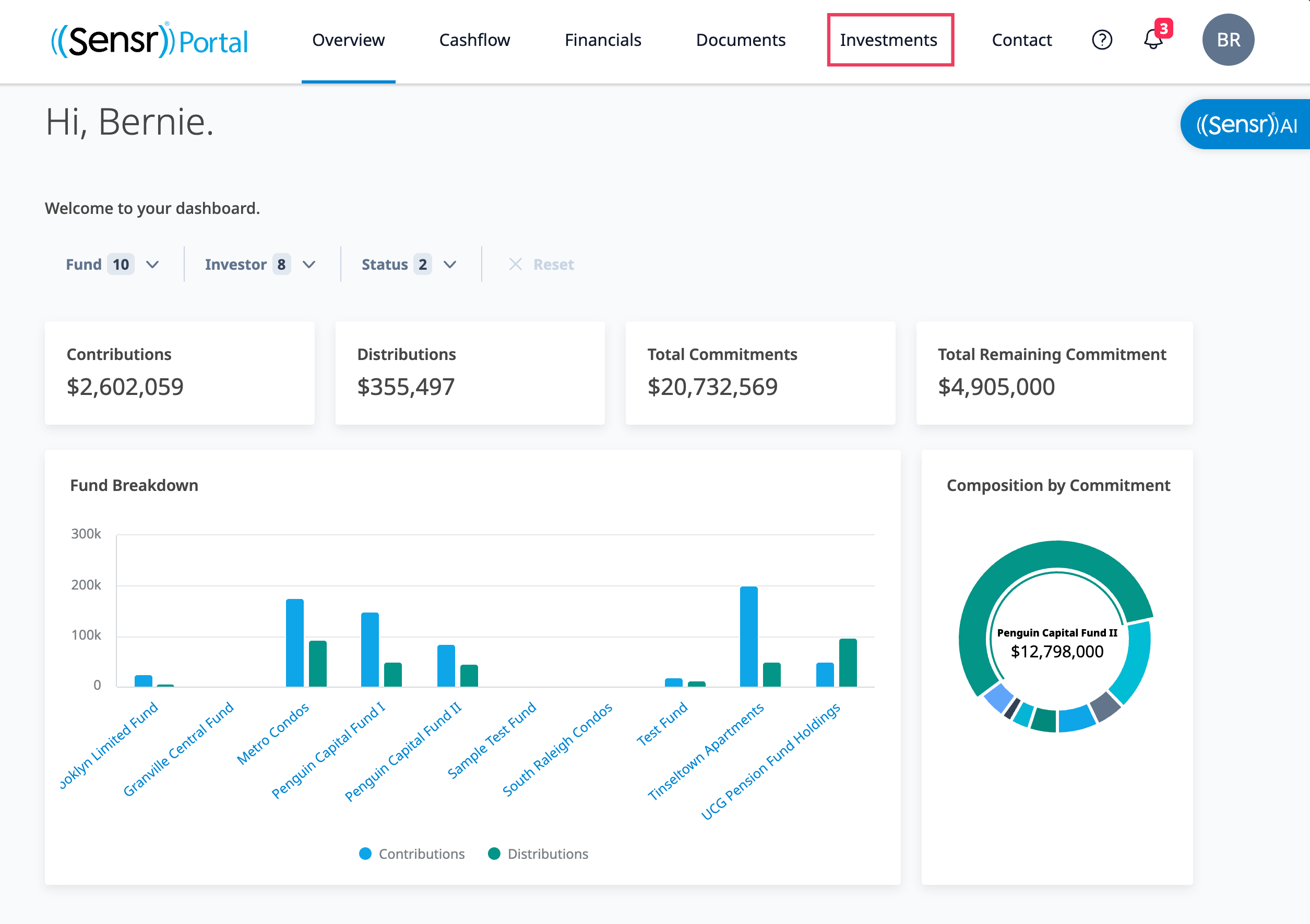Switch to the Investments tab
The width and height of the screenshot is (1310, 924).
click(888, 40)
